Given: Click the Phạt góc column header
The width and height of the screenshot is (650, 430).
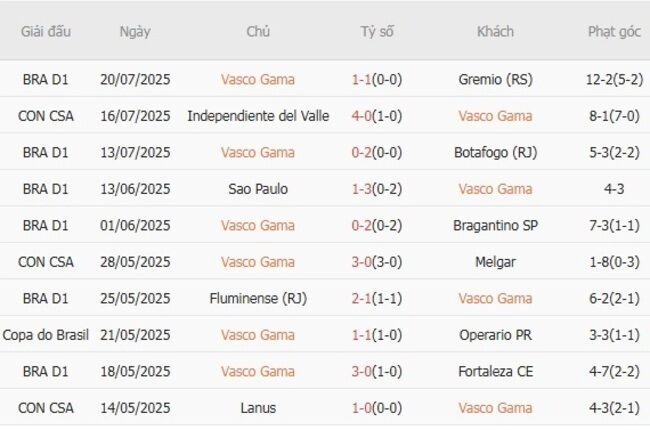Looking at the screenshot, I should point(614,32).
